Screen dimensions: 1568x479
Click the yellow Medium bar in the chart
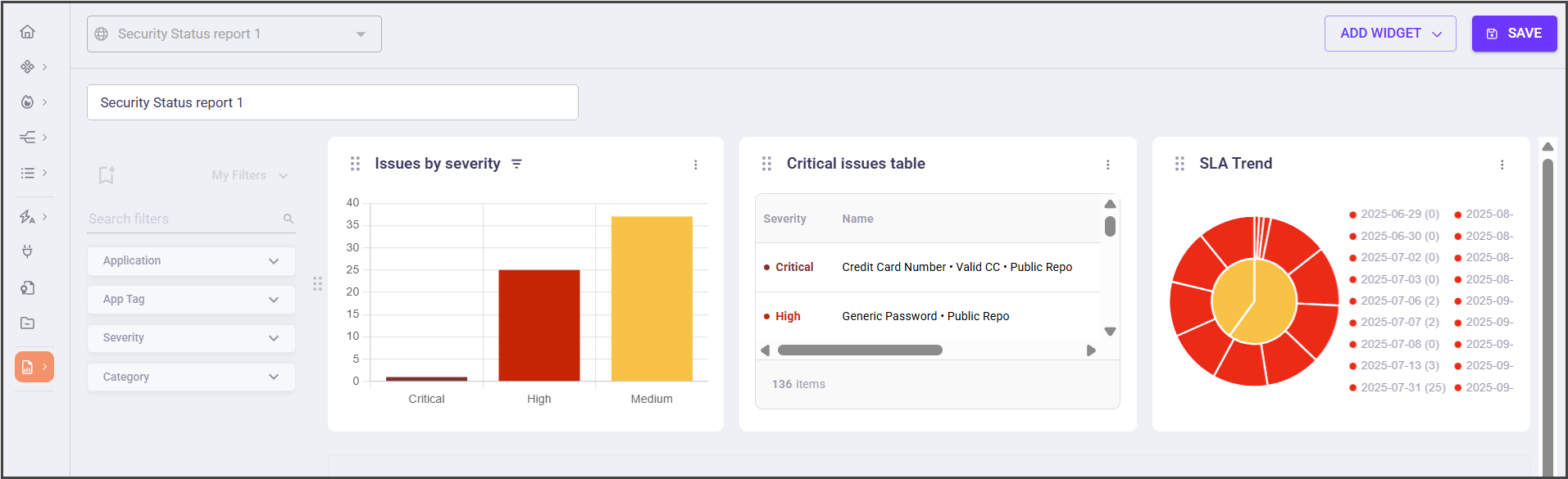click(652, 299)
